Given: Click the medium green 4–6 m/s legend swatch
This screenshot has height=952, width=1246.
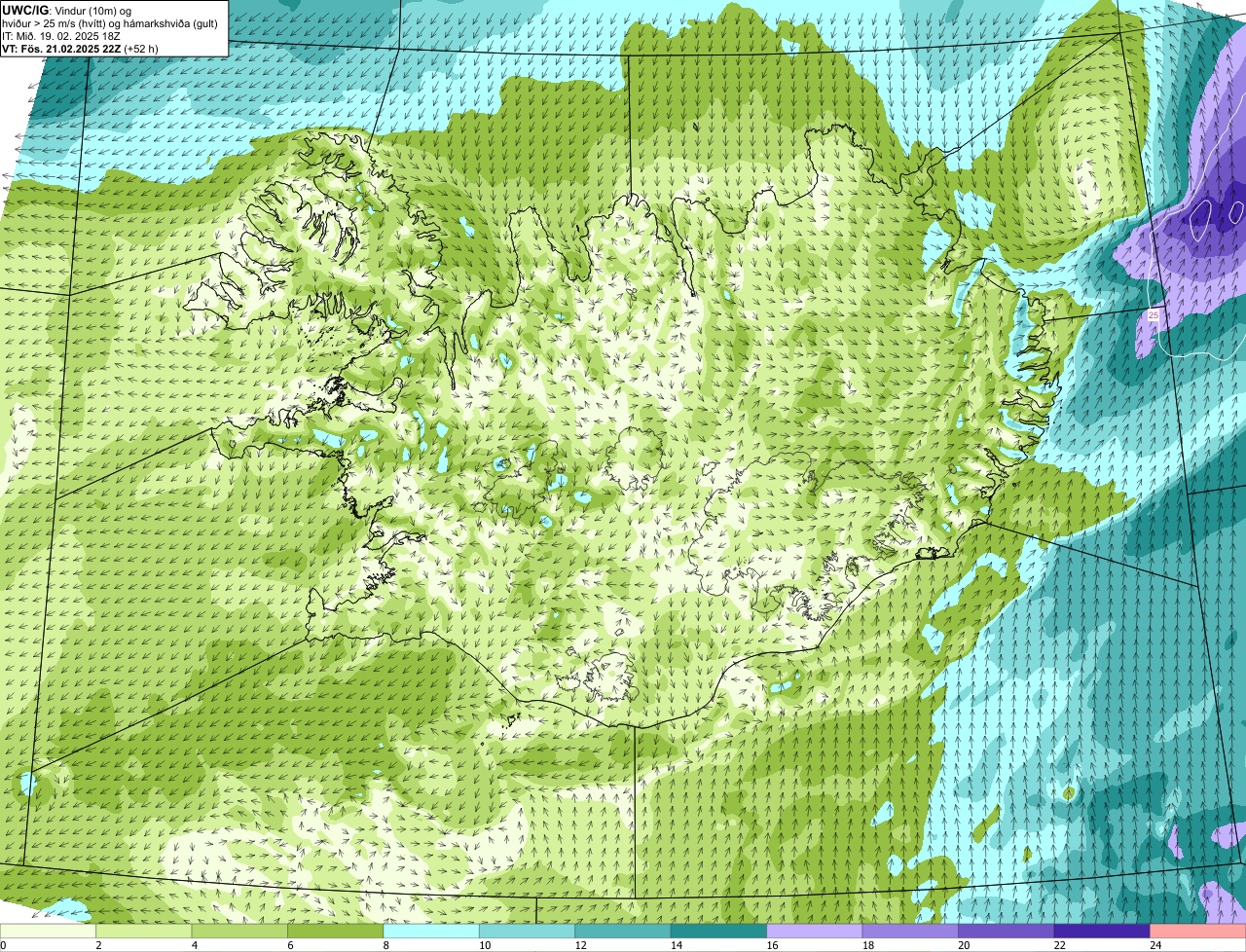Looking at the screenshot, I should (241, 931).
